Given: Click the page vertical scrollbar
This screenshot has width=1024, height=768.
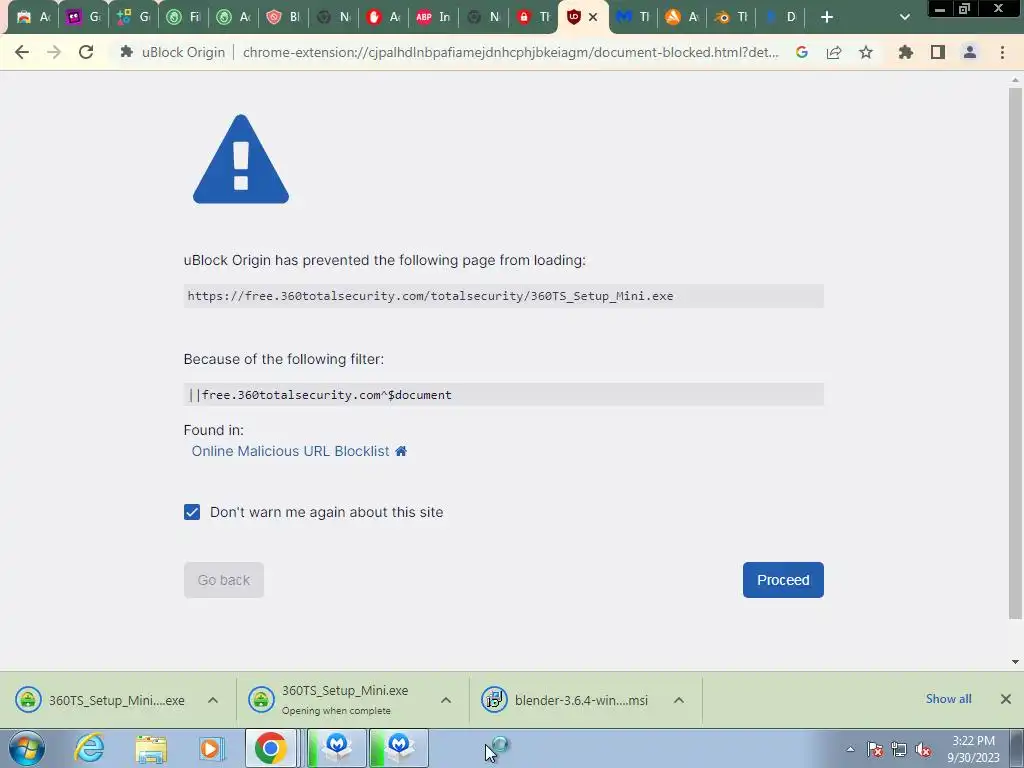Looking at the screenshot, I should [x=1015, y=353].
